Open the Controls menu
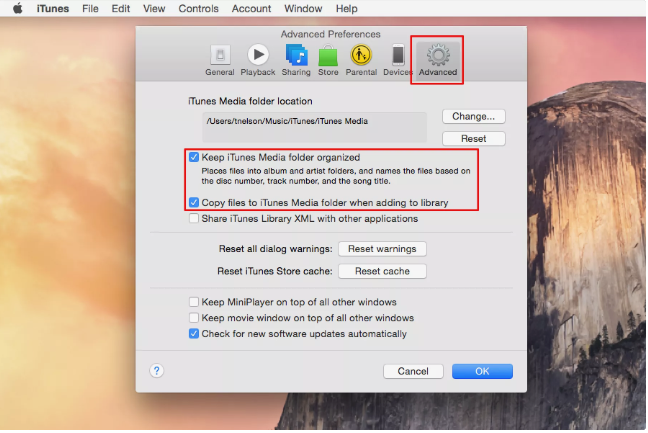 198,8
